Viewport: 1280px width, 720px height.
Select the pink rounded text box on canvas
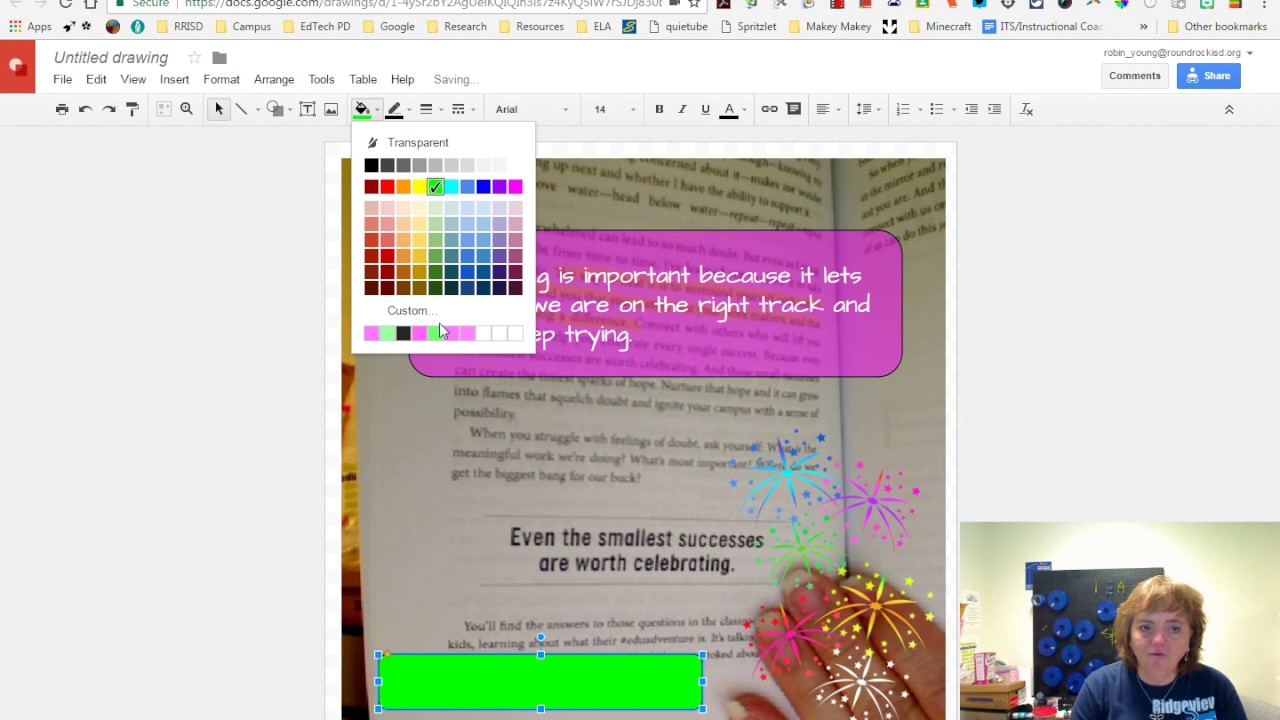click(x=655, y=304)
